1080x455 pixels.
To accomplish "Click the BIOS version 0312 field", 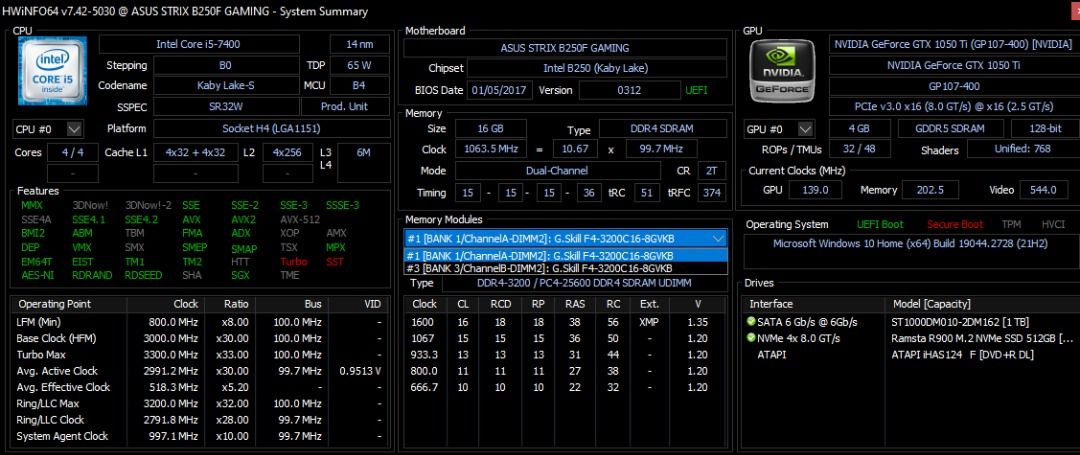I will [630, 90].
